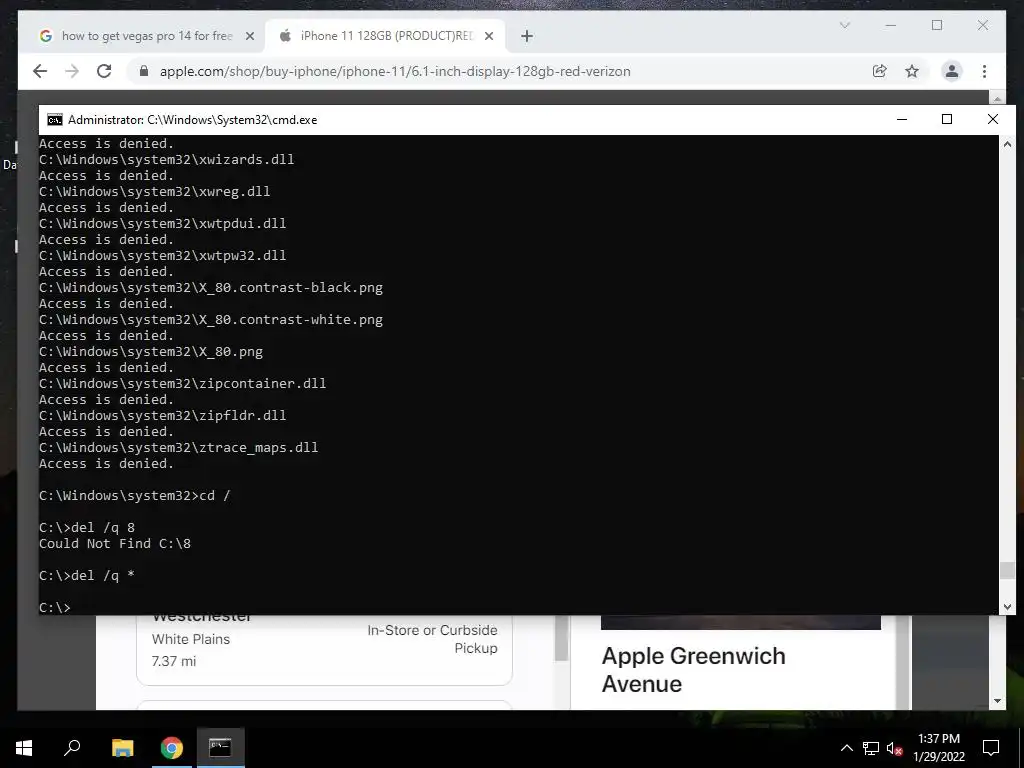Viewport: 1024px width, 768px height.
Task: Maximize the Chrome window
Action: (x=937, y=25)
